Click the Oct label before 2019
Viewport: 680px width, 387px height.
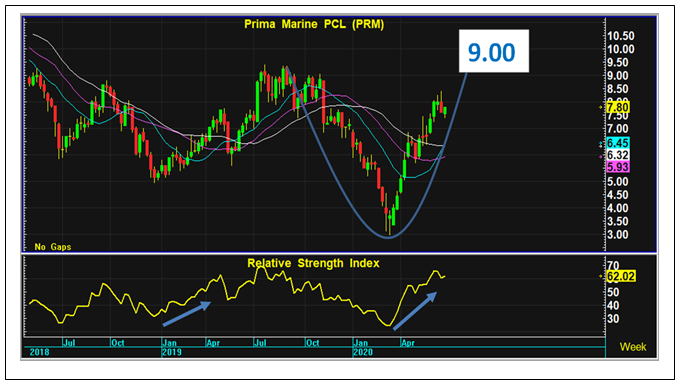[x=118, y=343]
